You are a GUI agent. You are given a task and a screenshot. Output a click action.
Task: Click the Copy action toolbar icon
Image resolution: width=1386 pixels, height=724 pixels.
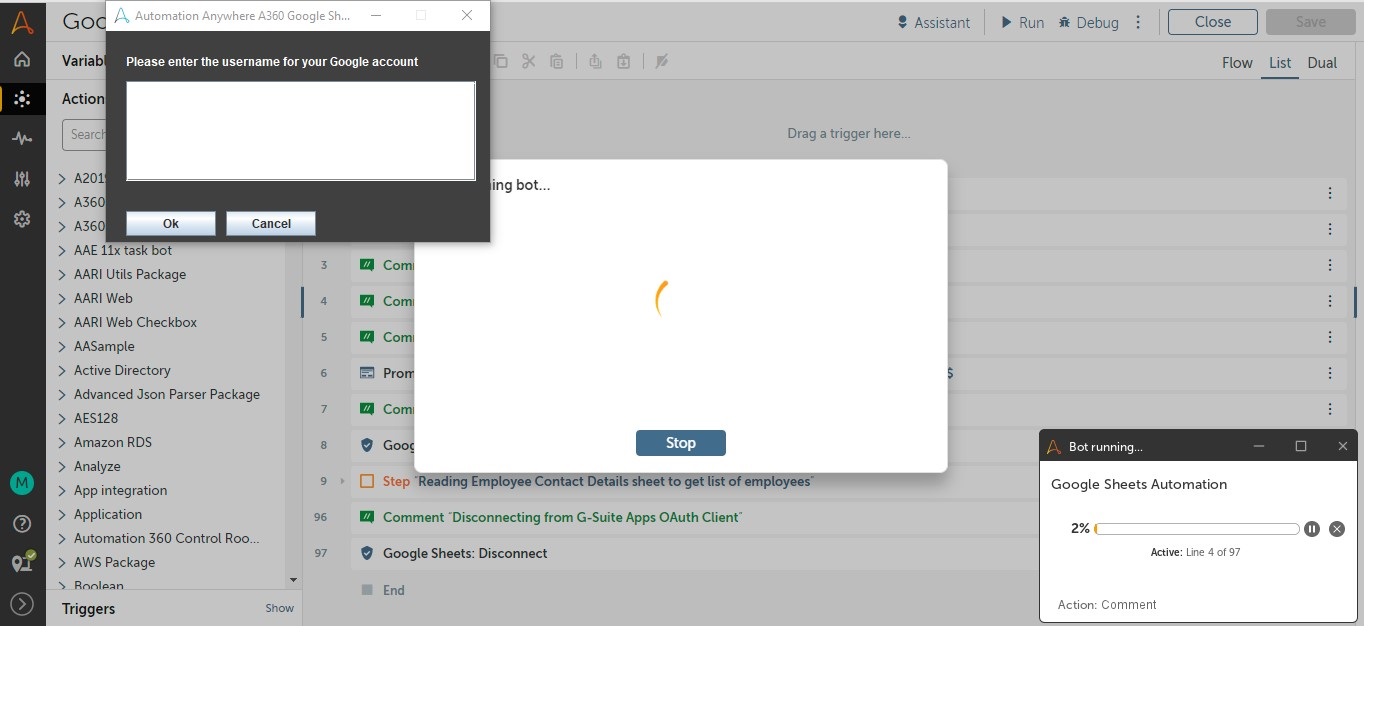coord(501,62)
